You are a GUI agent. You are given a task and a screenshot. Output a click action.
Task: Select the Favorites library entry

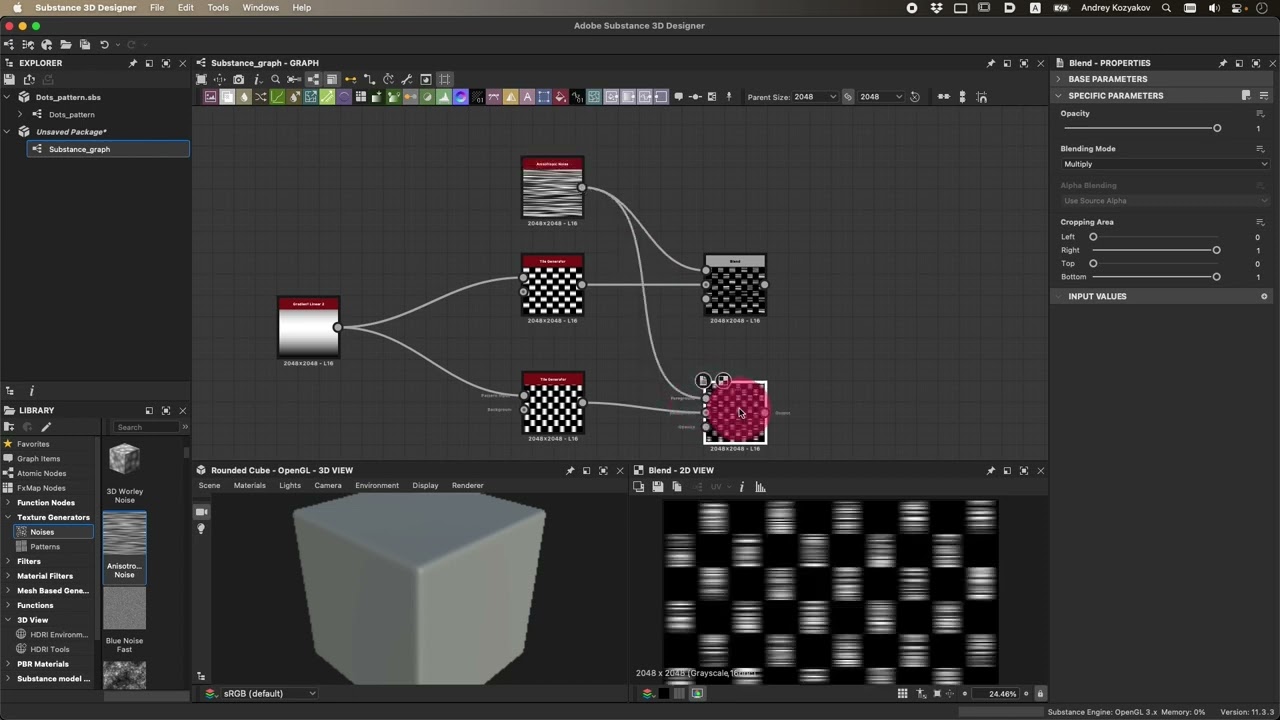(x=33, y=444)
